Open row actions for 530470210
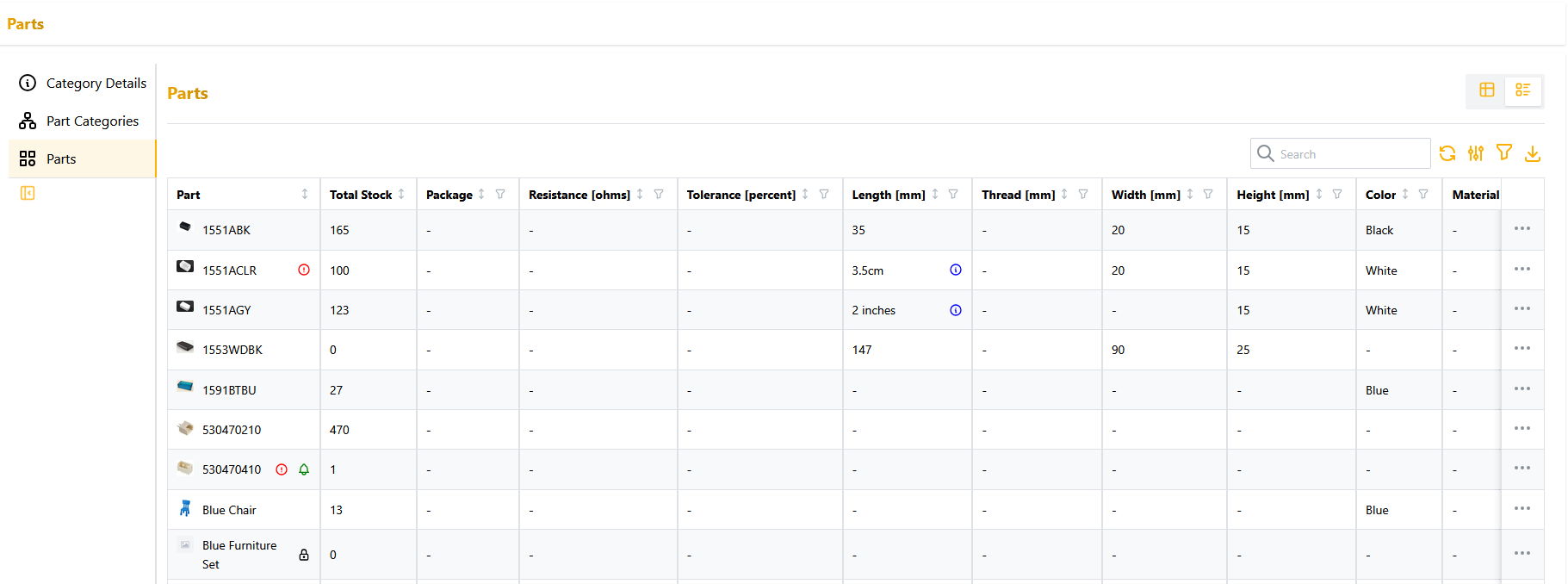This screenshot has width=1568, height=584. click(x=1522, y=428)
